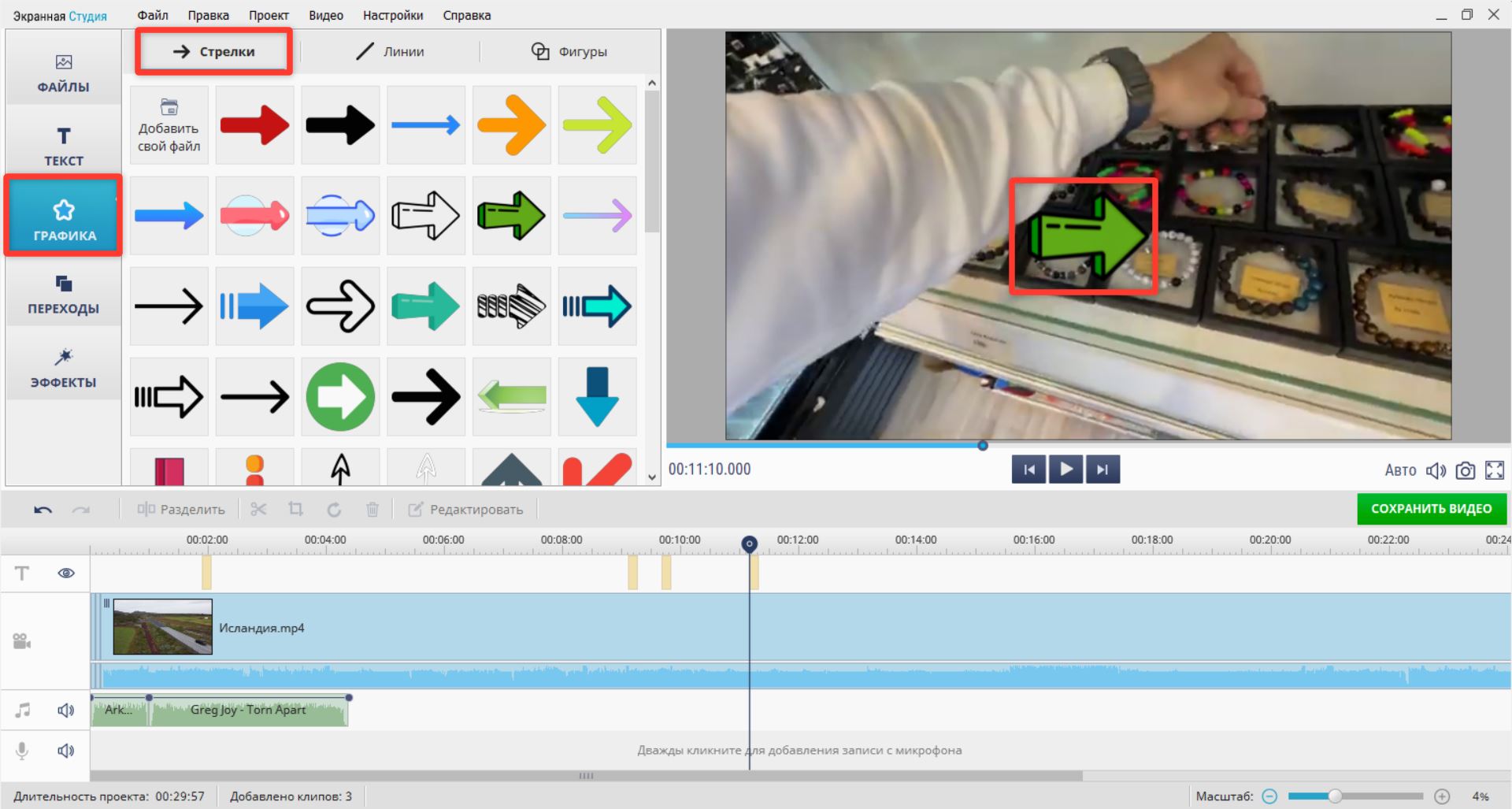Select the cyan arrow with stripes
The height and width of the screenshot is (809, 1512).
[598, 306]
